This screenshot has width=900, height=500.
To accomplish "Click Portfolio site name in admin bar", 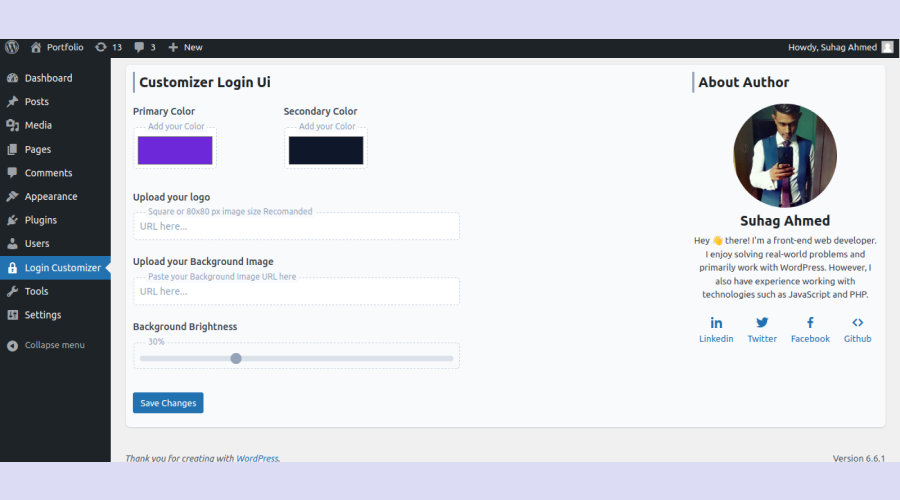I will pyautogui.click(x=65, y=47).
